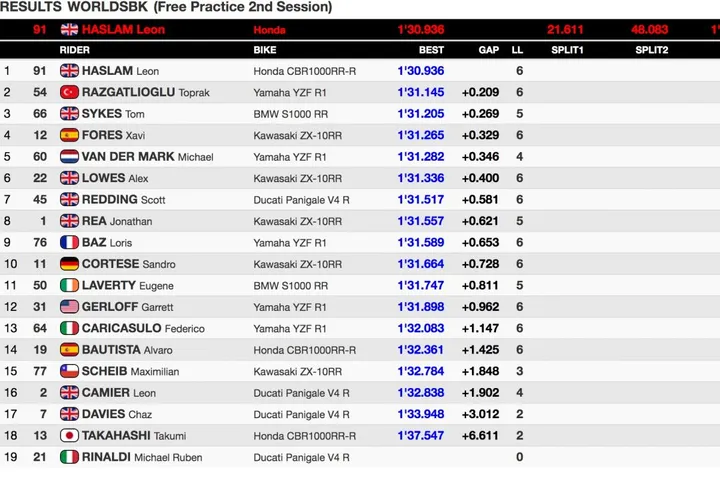Screen dimensions: 720x481
Task: Click the BIKE column header
Action: (x=265, y=50)
